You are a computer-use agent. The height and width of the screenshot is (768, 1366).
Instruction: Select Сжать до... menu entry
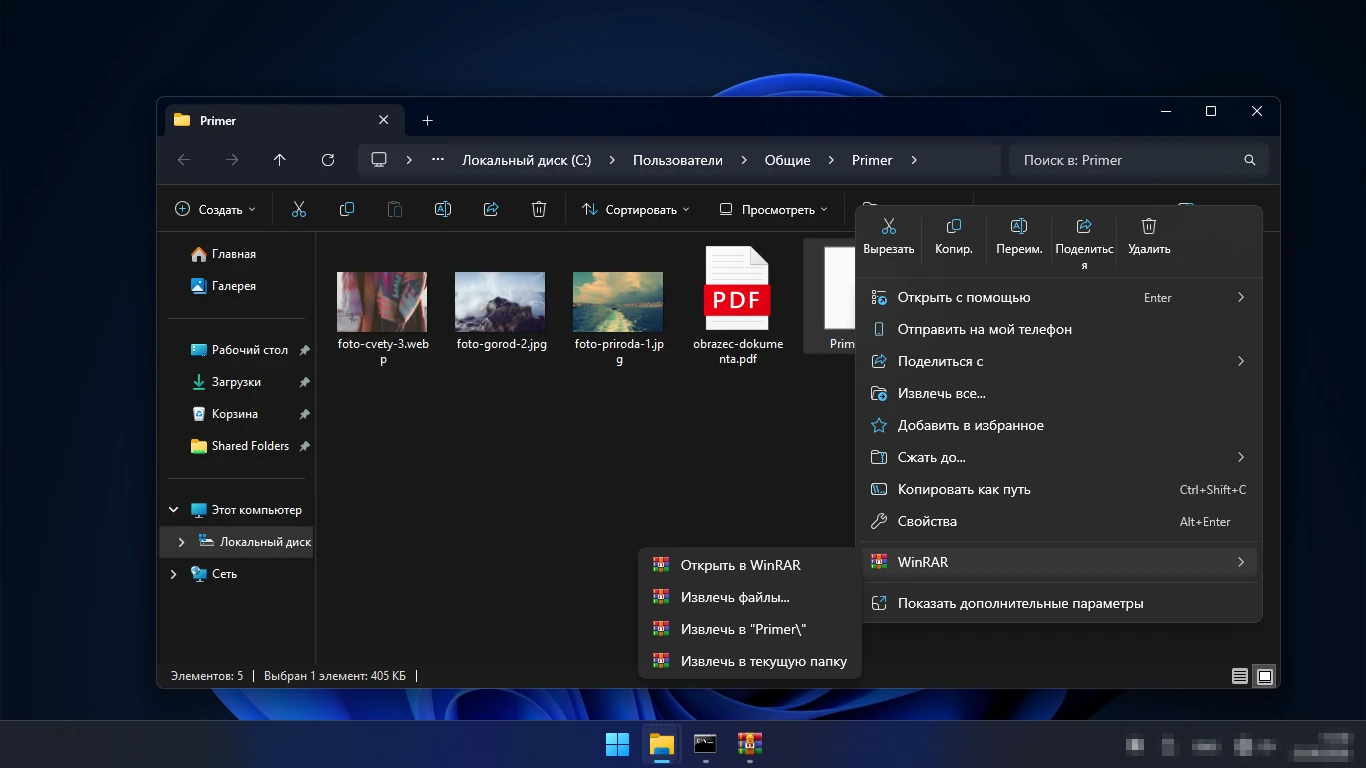pyautogui.click(x=1059, y=457)
